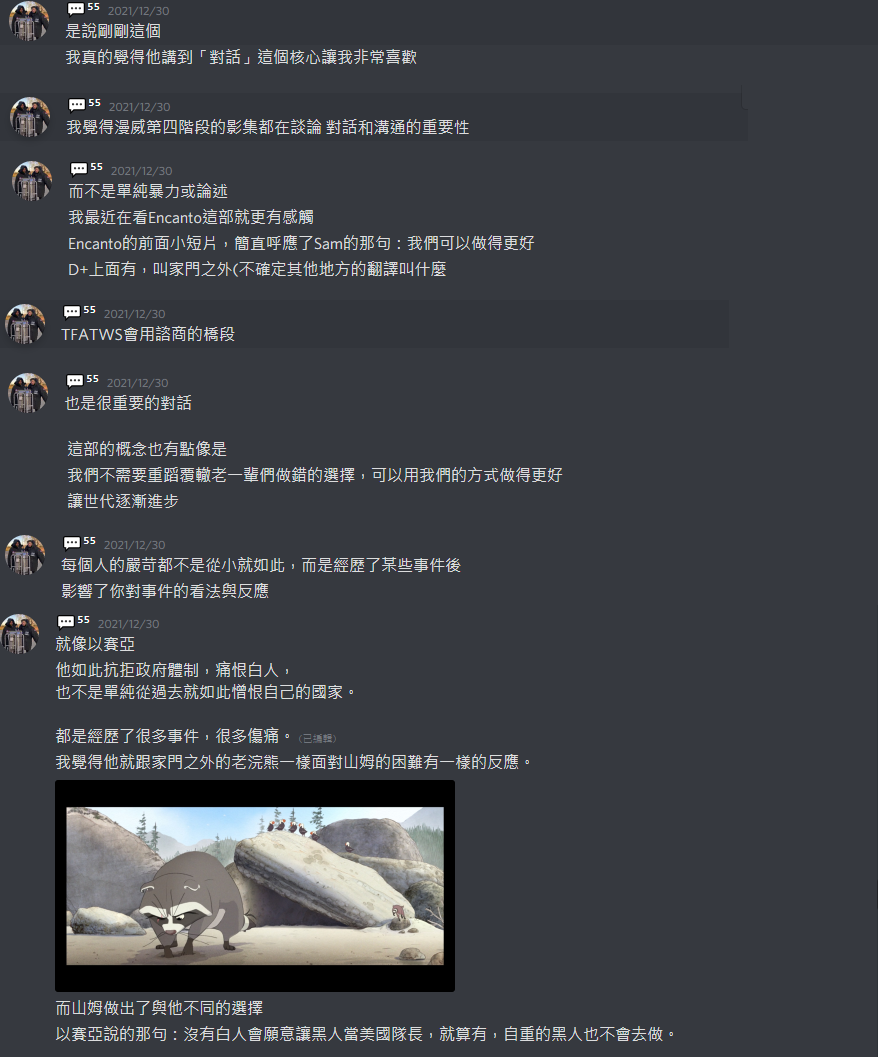878x1057 pixels.
Task: Click the avatar next to the 就像以賽亞 message
Action: pyautogui.click(x=20, y=633)
